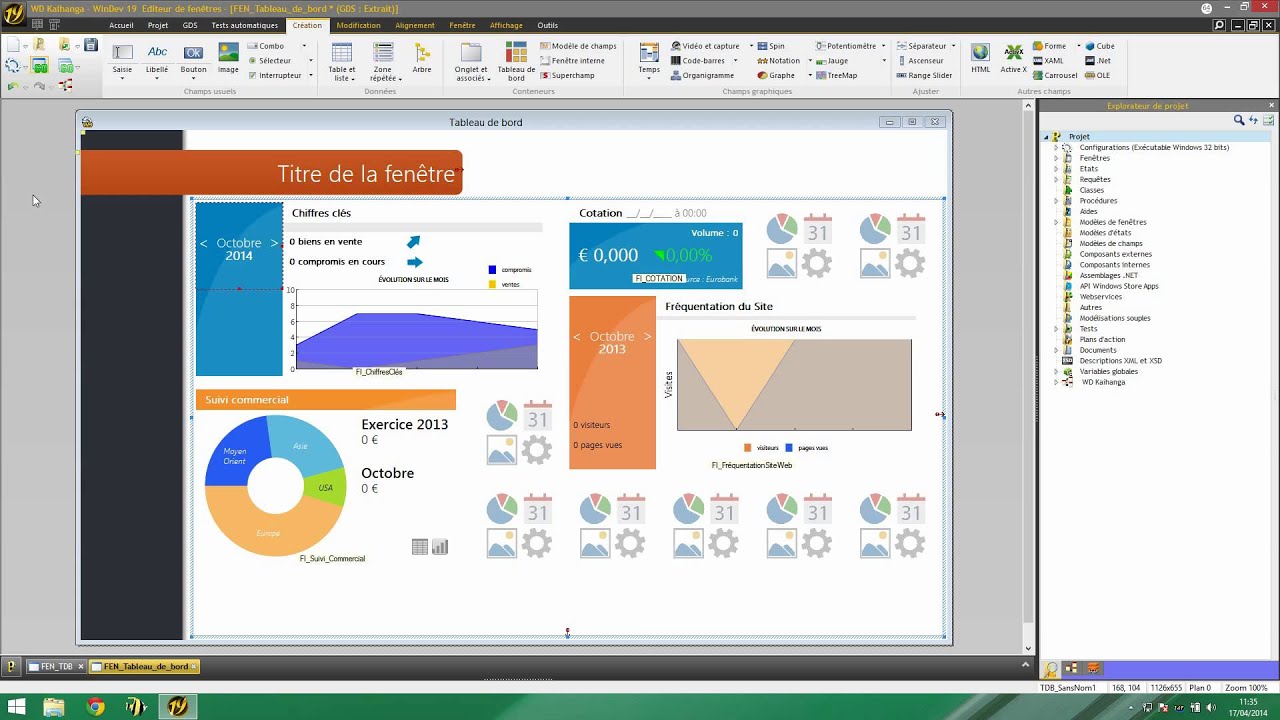Collapse the Projet root node
Viewport: 1280px width, 720px height.
tap(1047, 137)
